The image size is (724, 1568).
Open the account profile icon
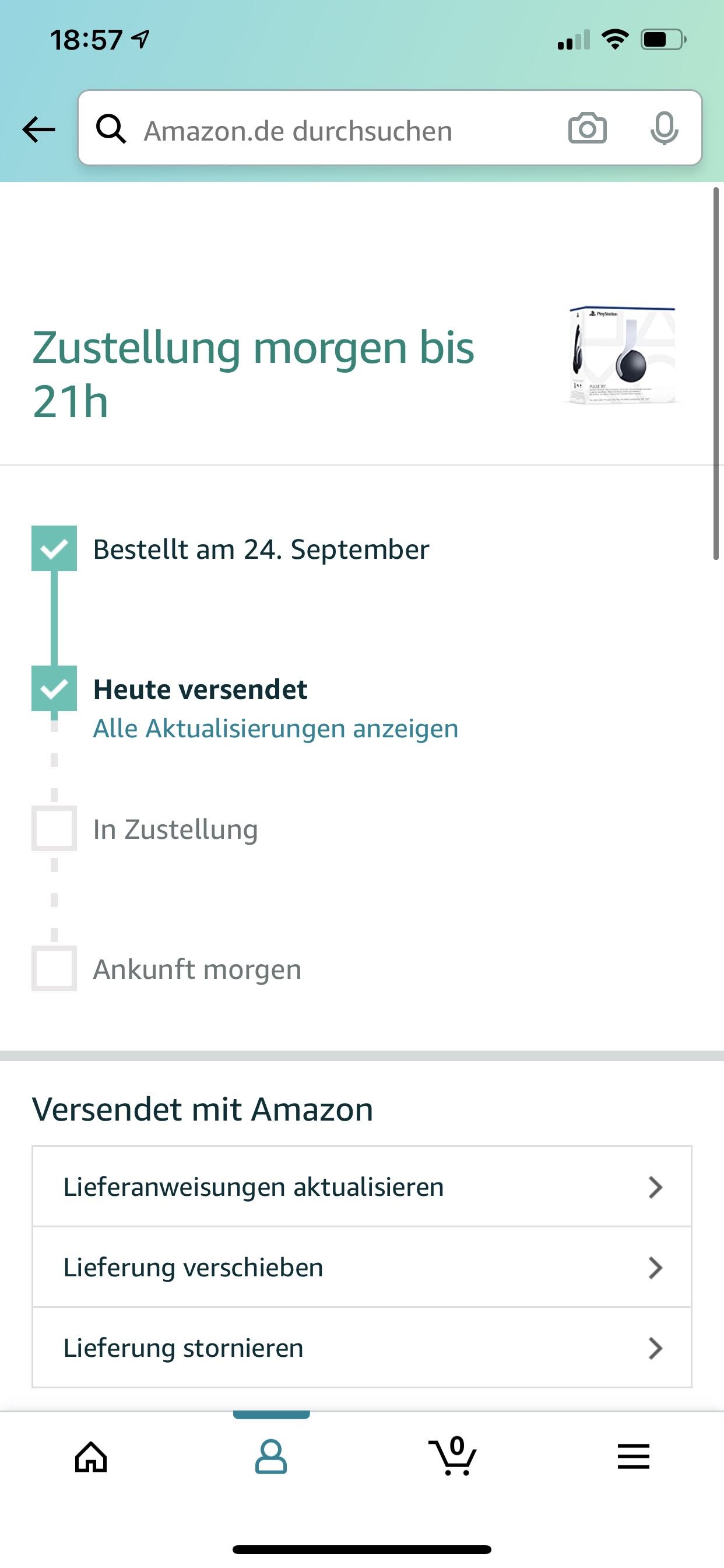click(x=270, y=1457)
